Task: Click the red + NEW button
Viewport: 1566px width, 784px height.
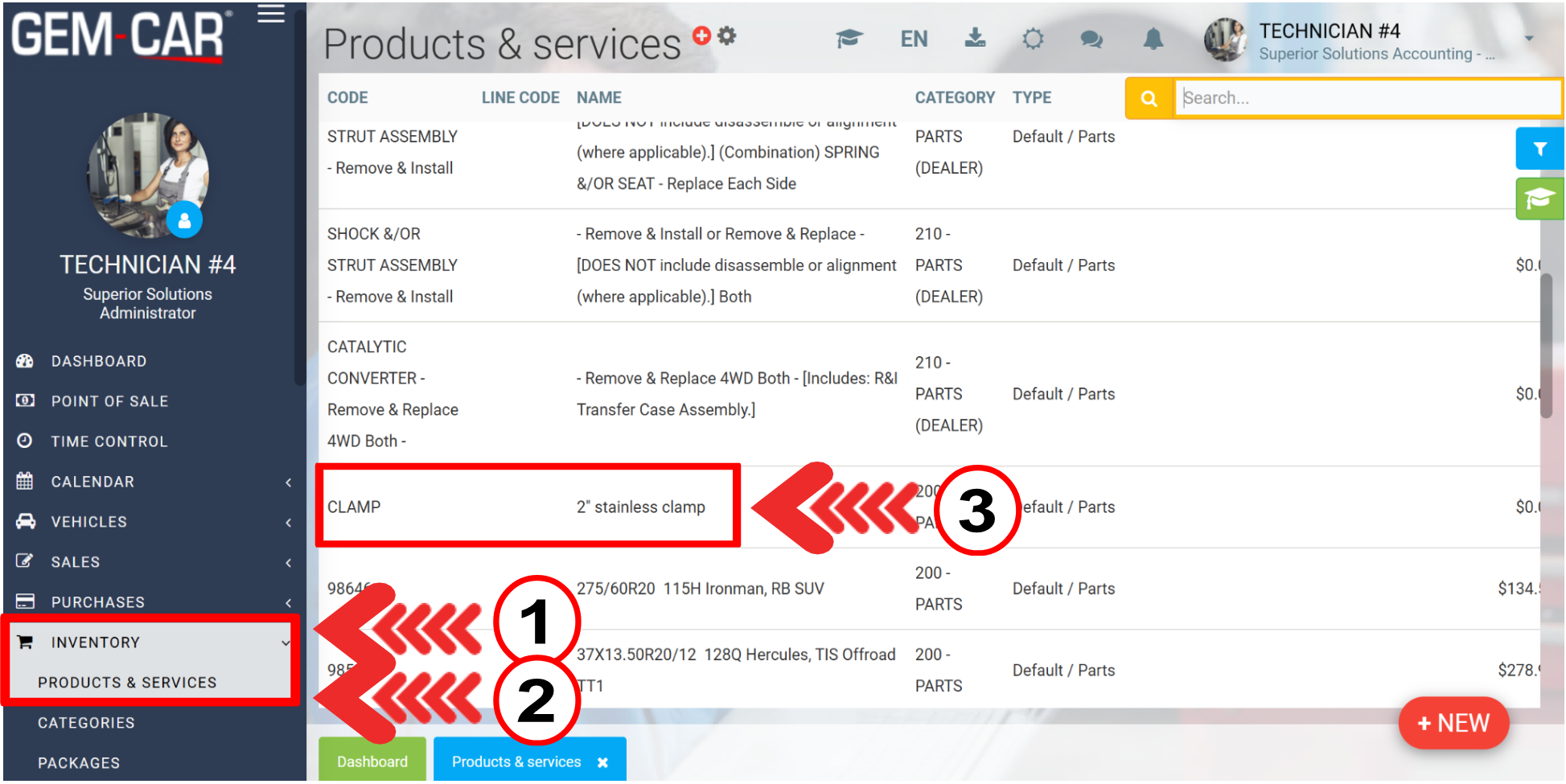Action: pyautogui.click(x=1453, y=722)
